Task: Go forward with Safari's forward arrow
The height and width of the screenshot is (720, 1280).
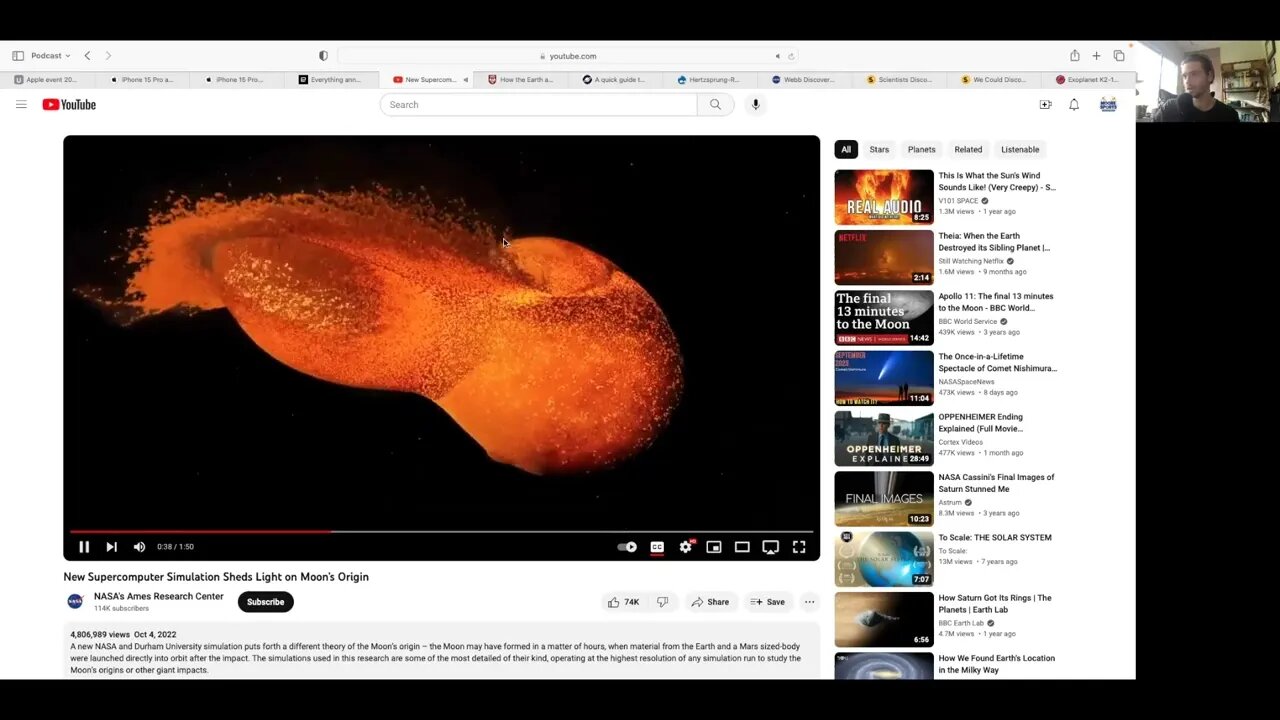Action: click(108, 56)
